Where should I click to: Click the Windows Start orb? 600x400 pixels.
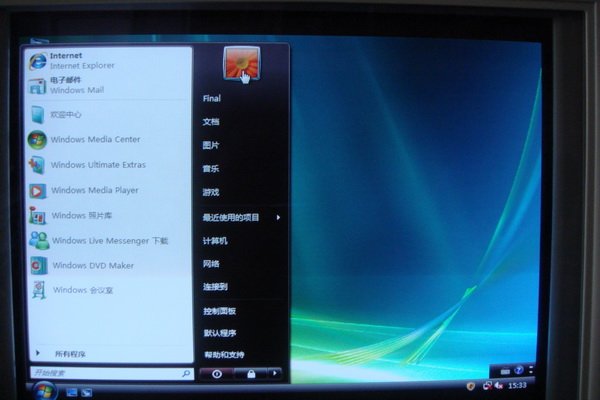click(45, 391)
